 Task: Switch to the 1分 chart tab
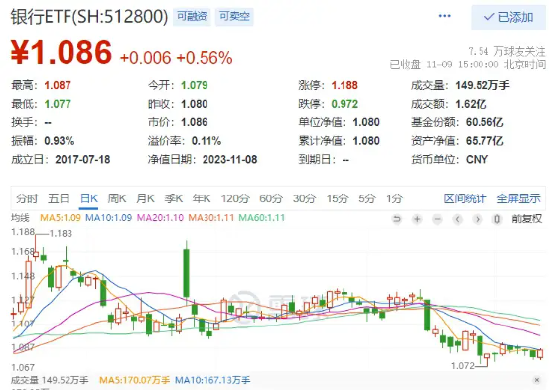(x=394, y=198)
